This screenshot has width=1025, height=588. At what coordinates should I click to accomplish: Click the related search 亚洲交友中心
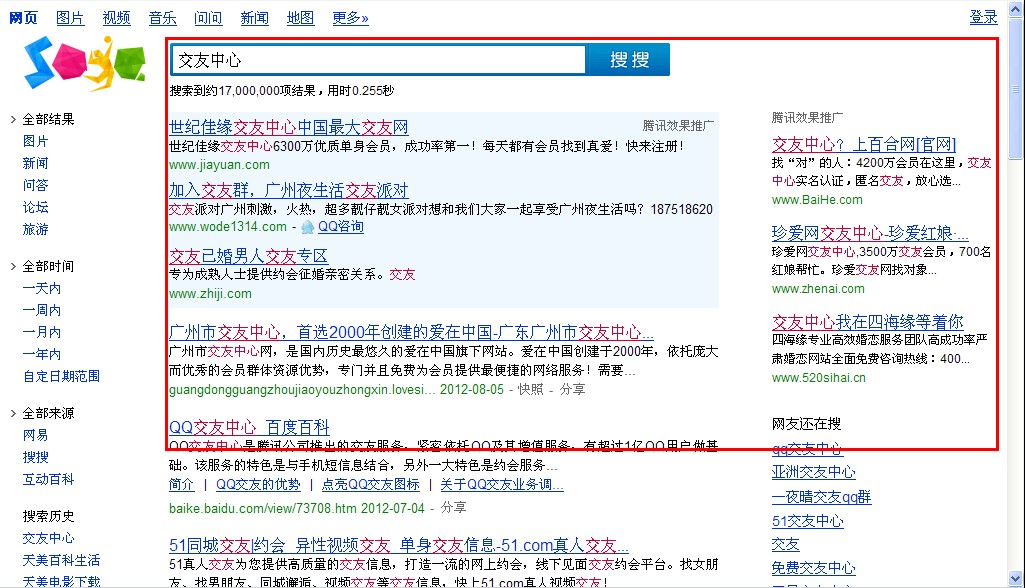click(x=813, y=472)
